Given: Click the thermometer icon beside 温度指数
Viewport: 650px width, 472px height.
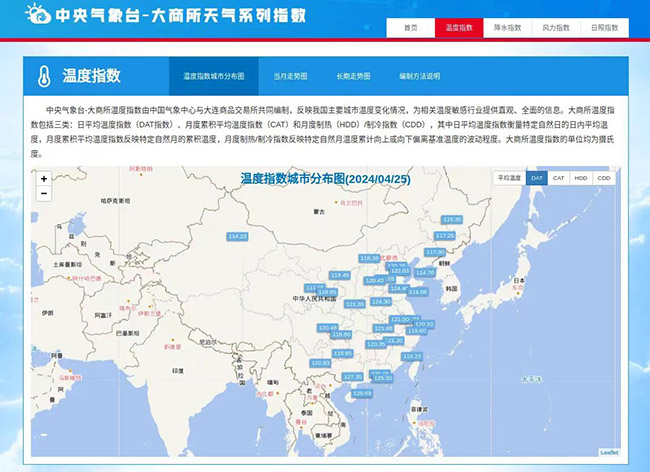Looking at the screenshot, I should coord(44,76).
